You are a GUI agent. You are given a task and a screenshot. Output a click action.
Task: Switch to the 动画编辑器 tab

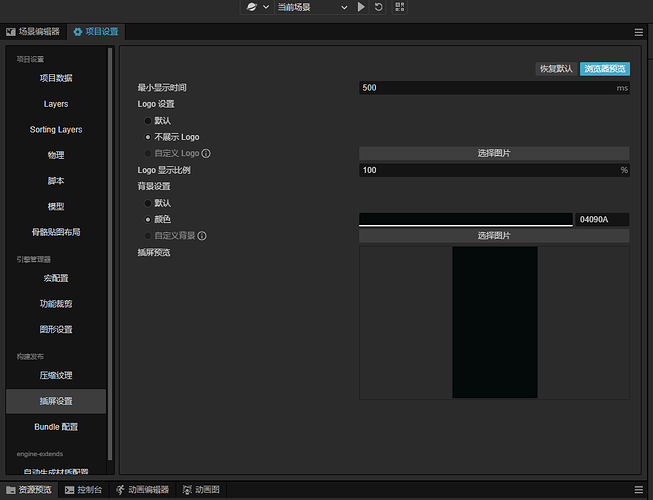pyautogui.click(x=142, y=490)
